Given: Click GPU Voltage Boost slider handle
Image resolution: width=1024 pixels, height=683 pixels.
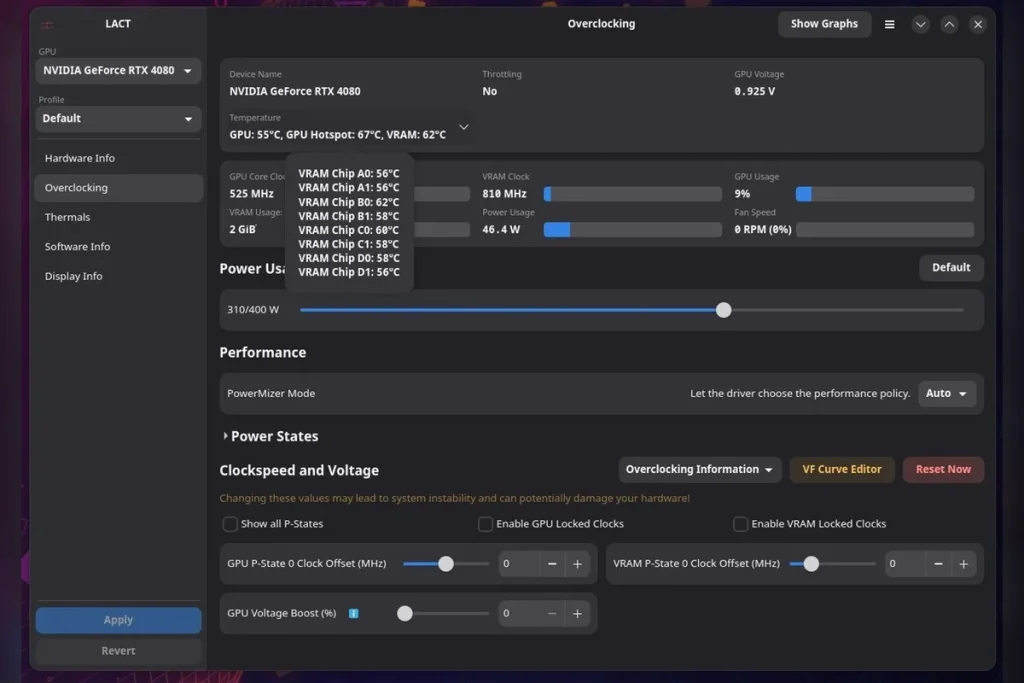Looking at the screenshot, I should (405, 613).
